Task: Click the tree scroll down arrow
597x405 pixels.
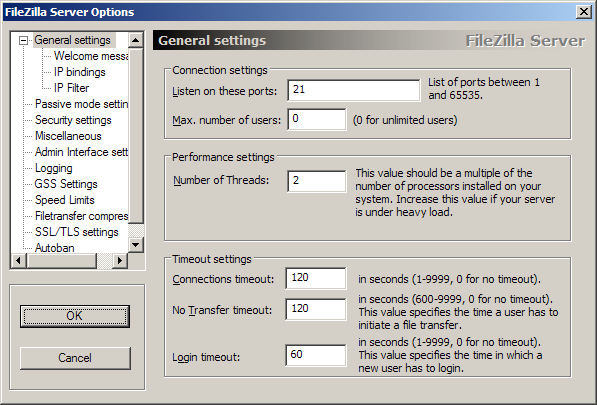Action: pos(136,245)
